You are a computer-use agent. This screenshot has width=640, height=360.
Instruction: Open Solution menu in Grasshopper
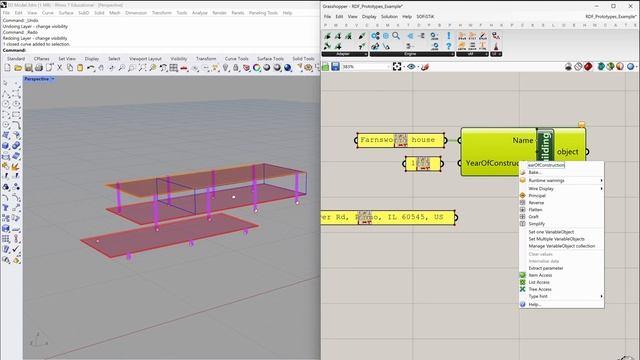tap(389, 17)
